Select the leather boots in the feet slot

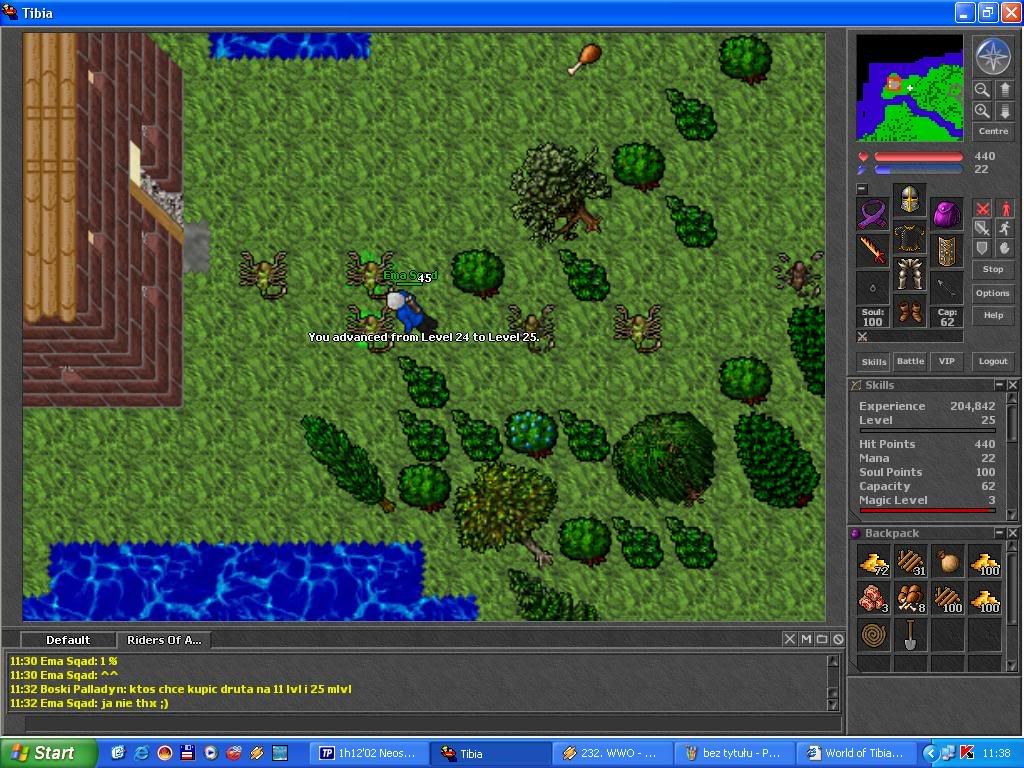pos(910,311)
